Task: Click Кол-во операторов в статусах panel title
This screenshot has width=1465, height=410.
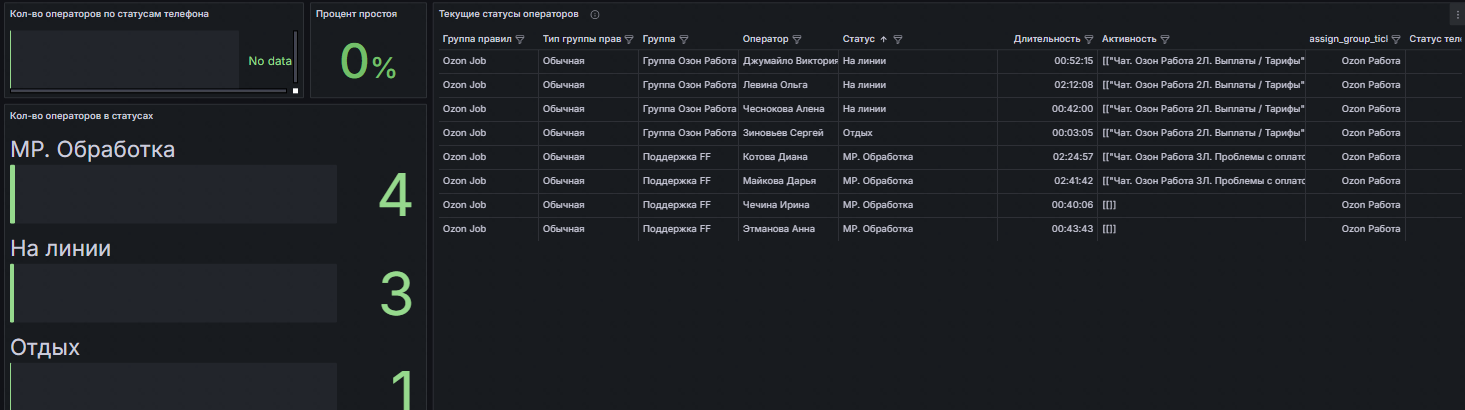Action: [x=81, y=116]
